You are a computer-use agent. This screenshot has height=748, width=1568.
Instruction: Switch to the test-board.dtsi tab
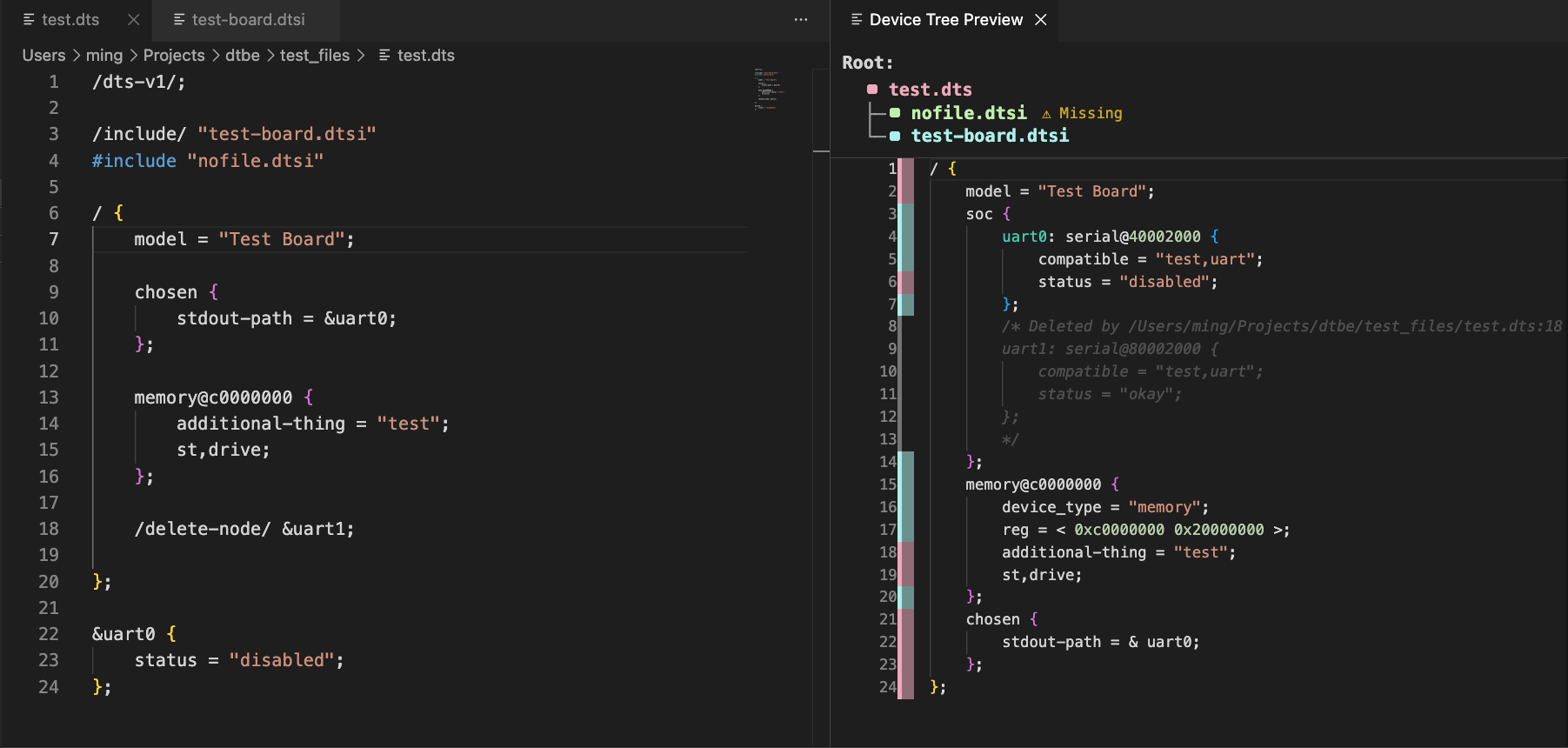tap(246, 19)
